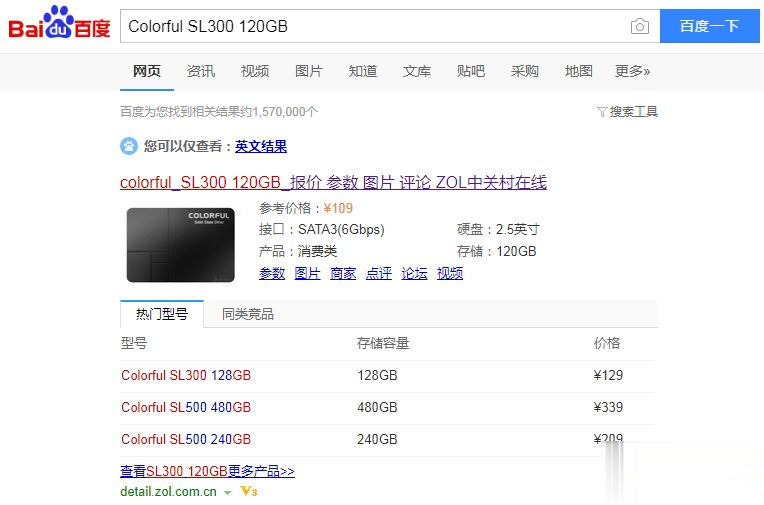Click the result count text 约1,570,000个

(x=278, y=112)
